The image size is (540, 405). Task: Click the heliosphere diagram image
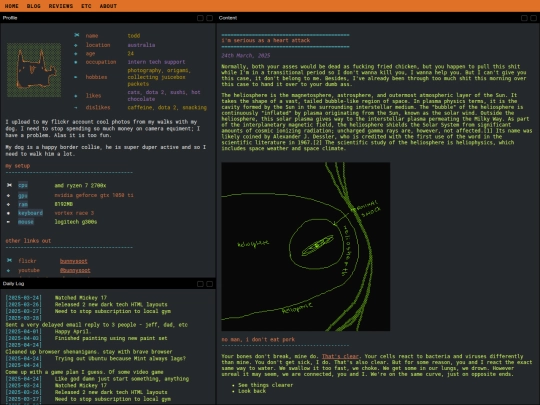tap(305, 247)
